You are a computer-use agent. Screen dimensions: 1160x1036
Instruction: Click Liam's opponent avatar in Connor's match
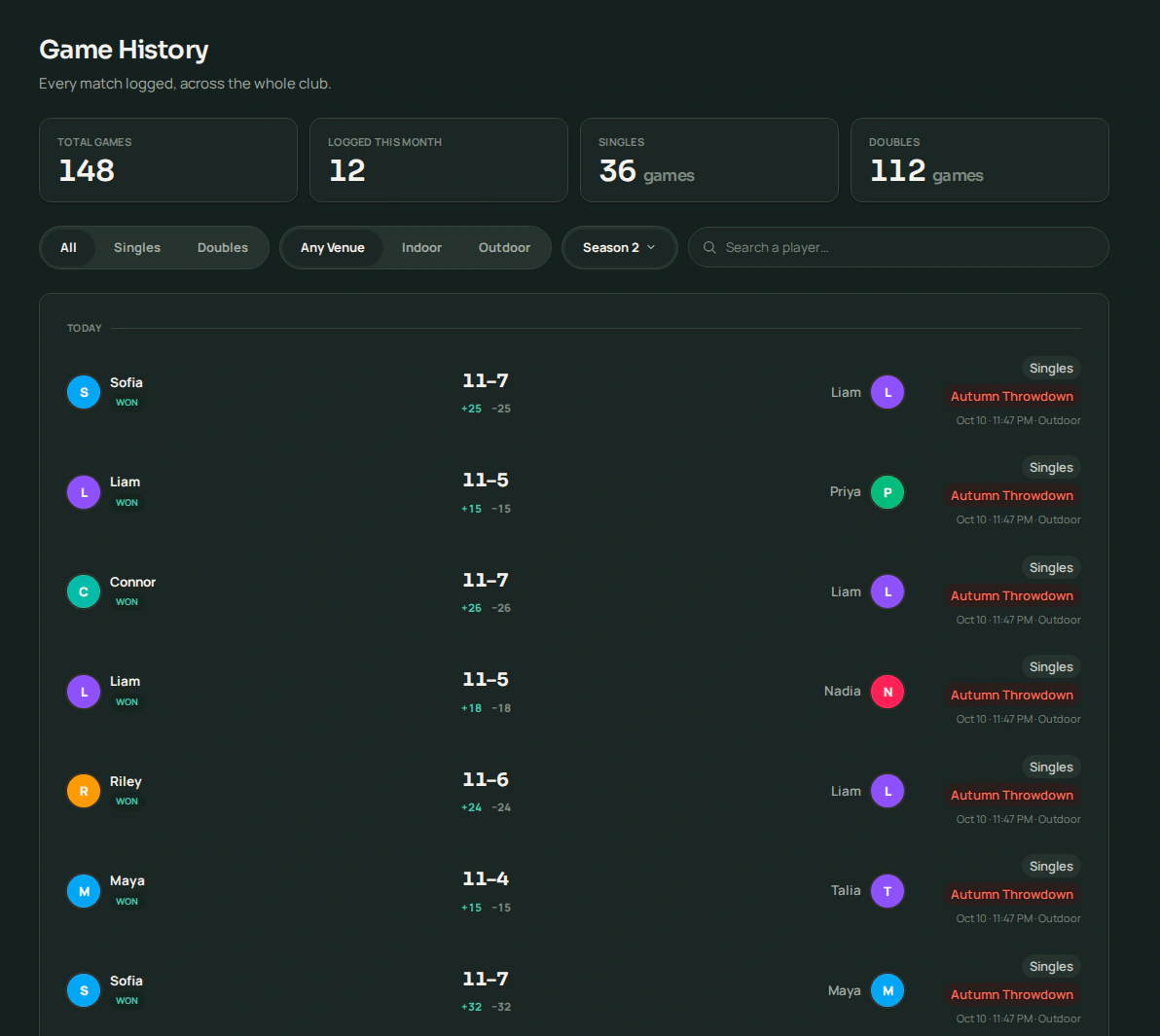[x=887, y=591]
